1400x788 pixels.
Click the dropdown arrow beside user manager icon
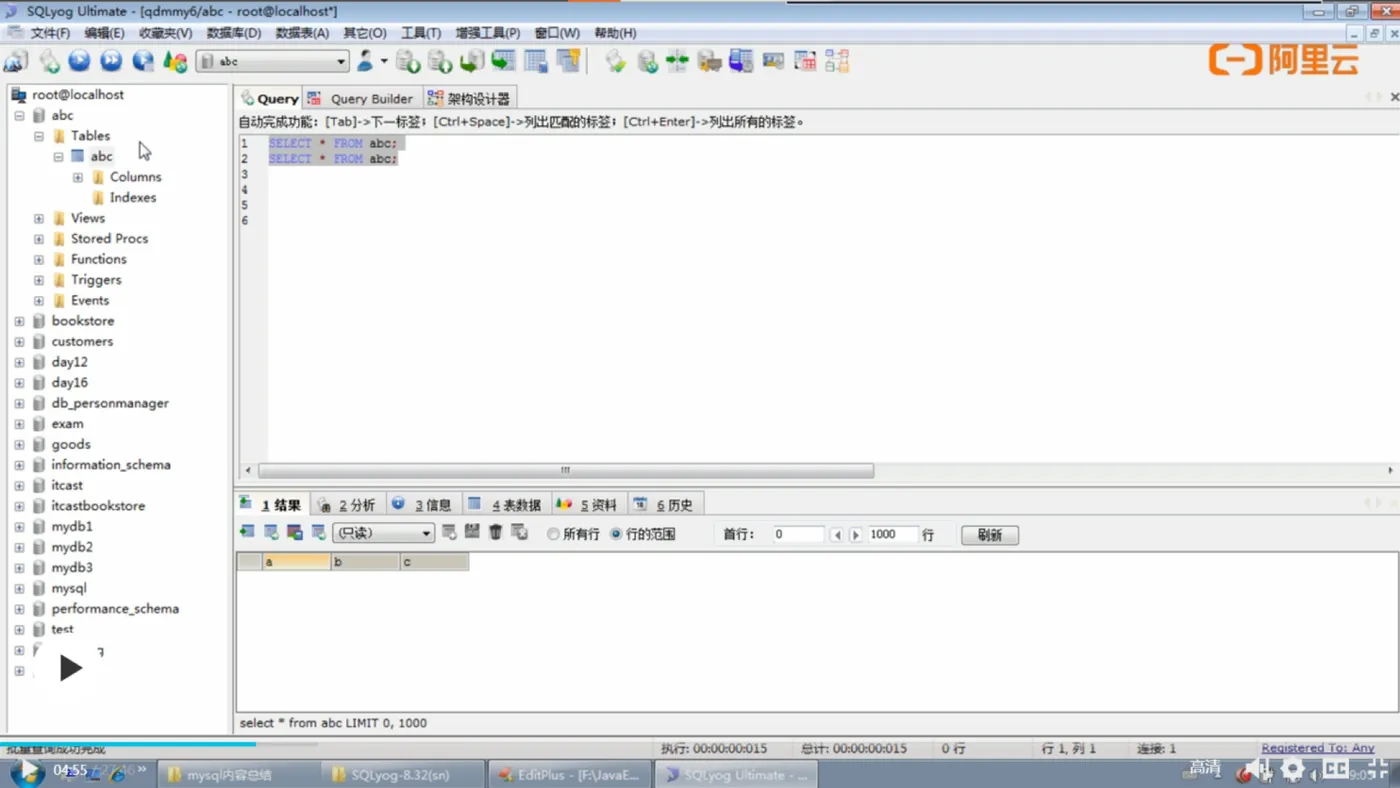tap(384, 62)
